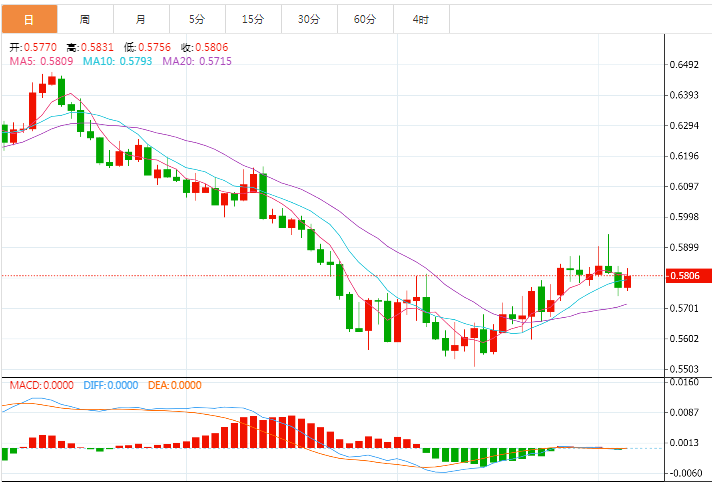Click the 0.0160 MACD axis label
Viewport: 712px width, 482px height.
[x=684, y=382]
